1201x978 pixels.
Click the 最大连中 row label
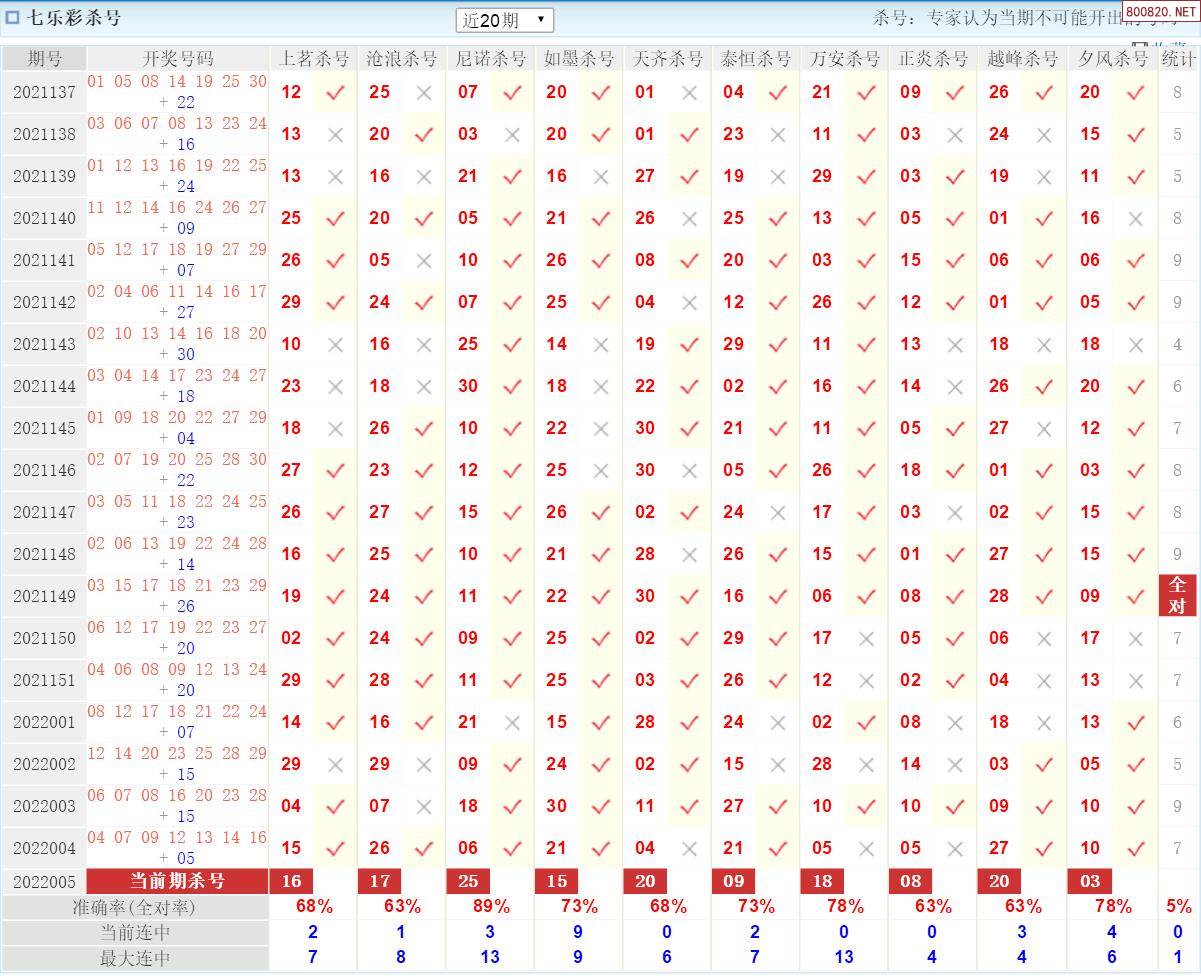click(135, 957)
